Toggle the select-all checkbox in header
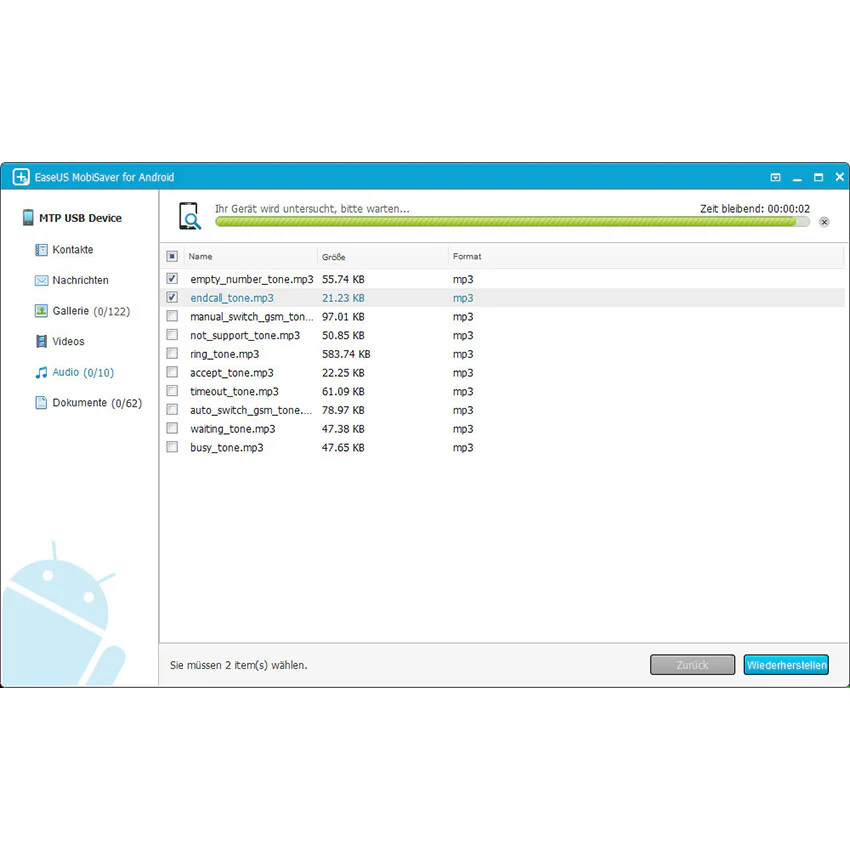Viewport: 850px width, 850px height. tap(172, 256)
